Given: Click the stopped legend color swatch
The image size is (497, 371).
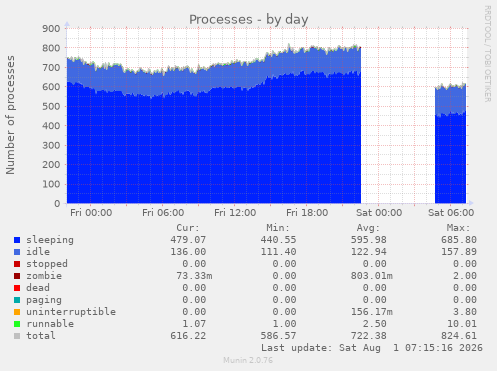Looking at the screenshot, I should [x=17, y=264].
